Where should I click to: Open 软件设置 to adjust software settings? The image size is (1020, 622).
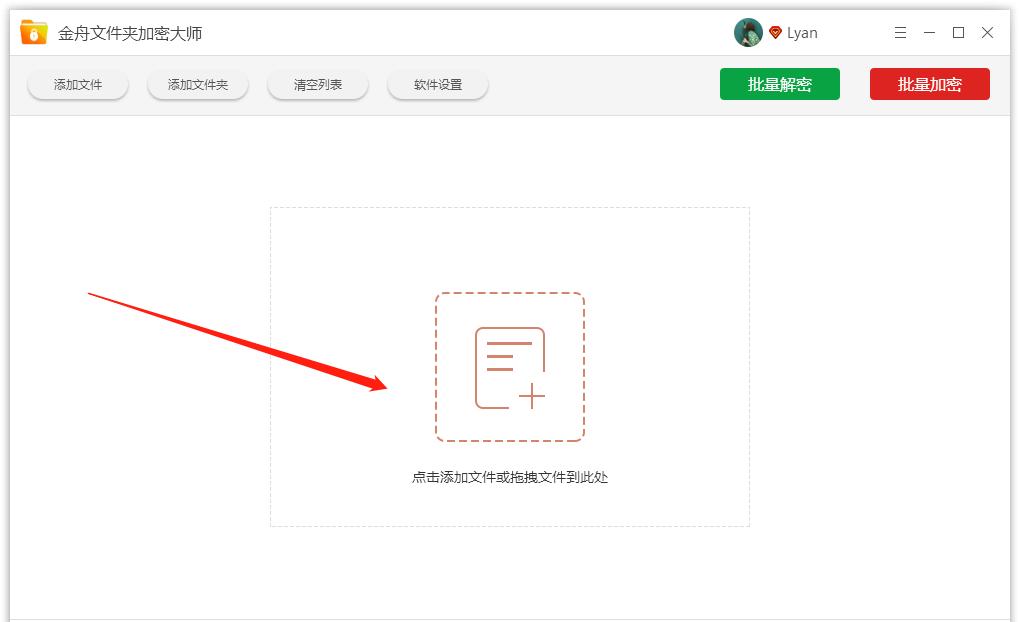tap(437, 84)
